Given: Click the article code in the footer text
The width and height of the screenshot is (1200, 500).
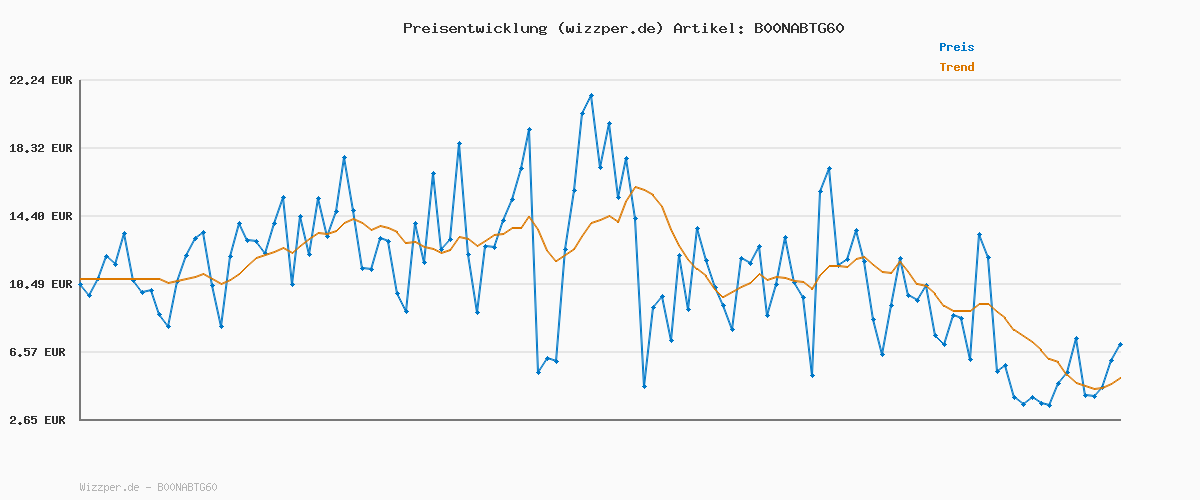Looking at the screenshot, I should (187, 487).
